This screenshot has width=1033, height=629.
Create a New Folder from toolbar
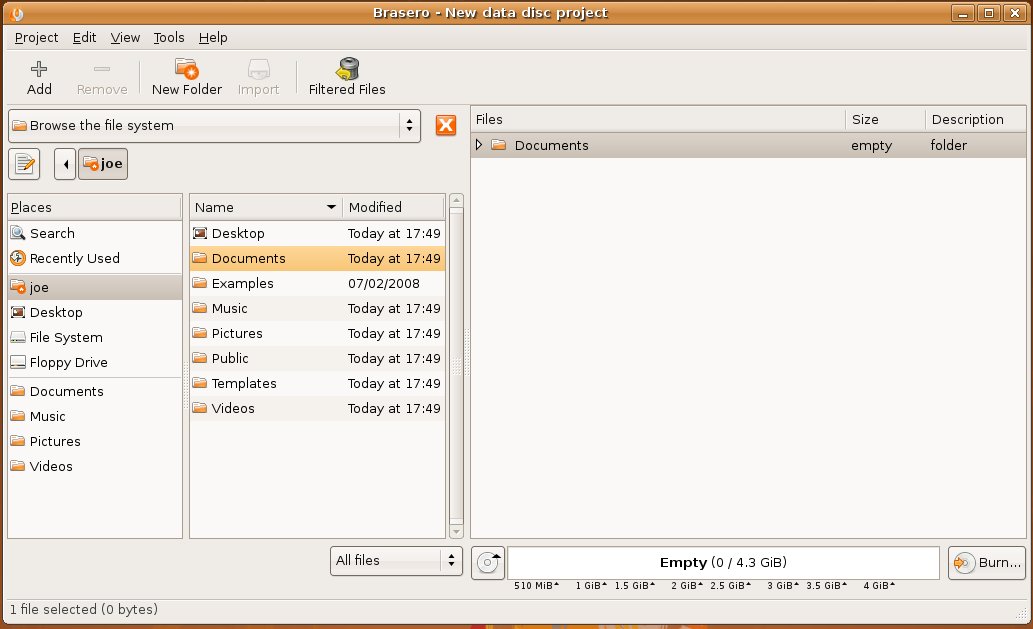[x=186, y=78]
